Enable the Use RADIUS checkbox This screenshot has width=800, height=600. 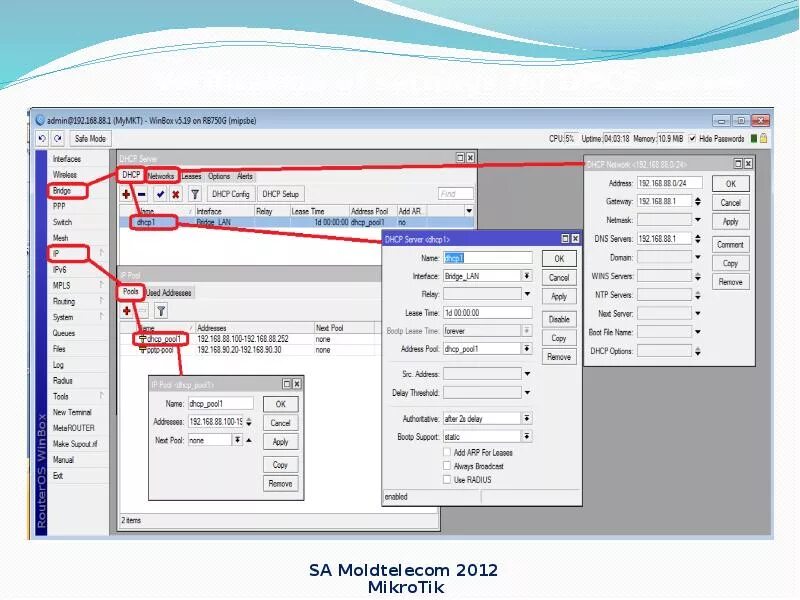pyautogui.click(x=447, y=480)
